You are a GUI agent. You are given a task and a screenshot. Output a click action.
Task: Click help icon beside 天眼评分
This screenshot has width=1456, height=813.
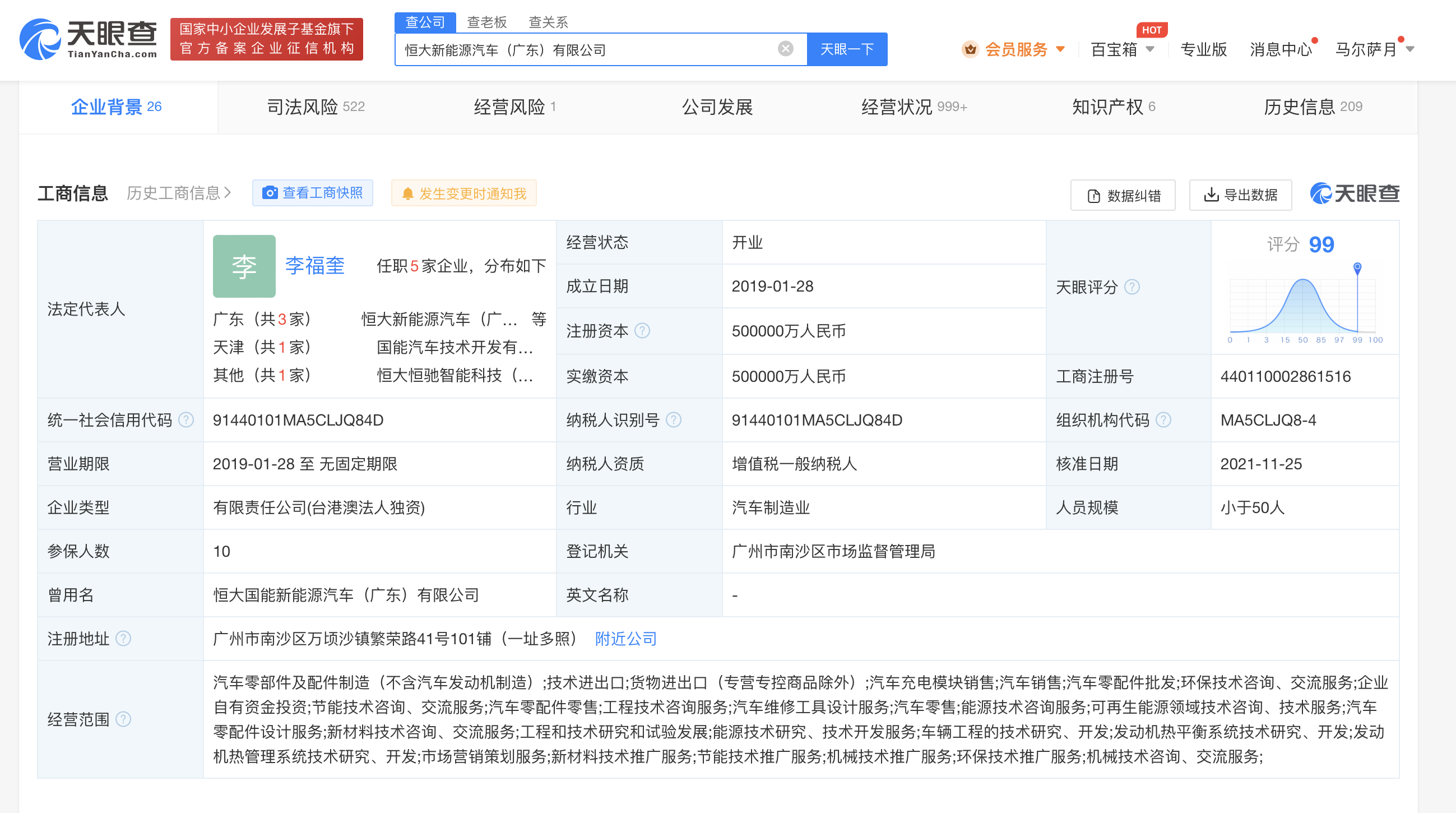pos(1132,287)
